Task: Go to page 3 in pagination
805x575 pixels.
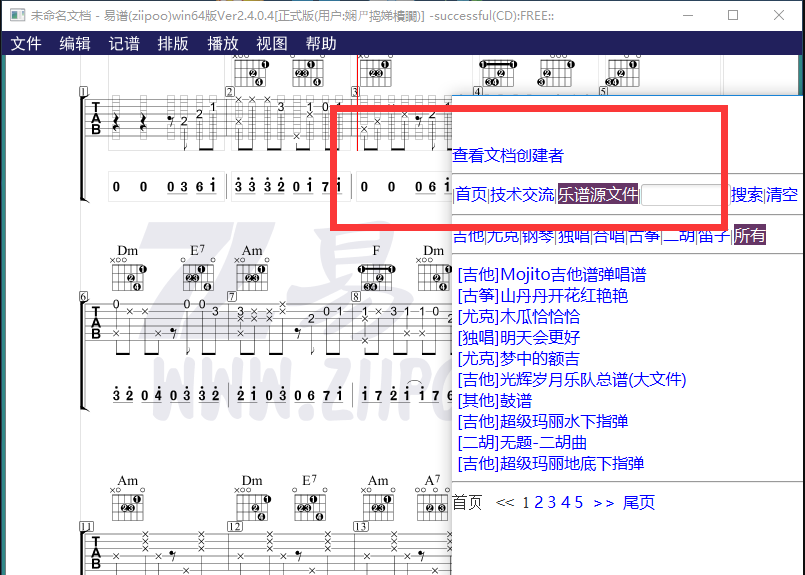Action: pyautogui.click(x=552, y=503)
